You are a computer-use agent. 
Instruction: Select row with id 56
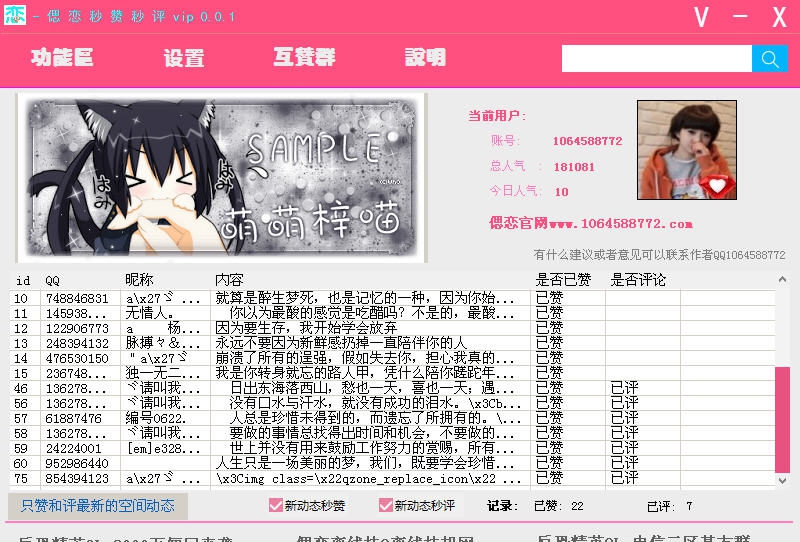(x=392, y=403)
